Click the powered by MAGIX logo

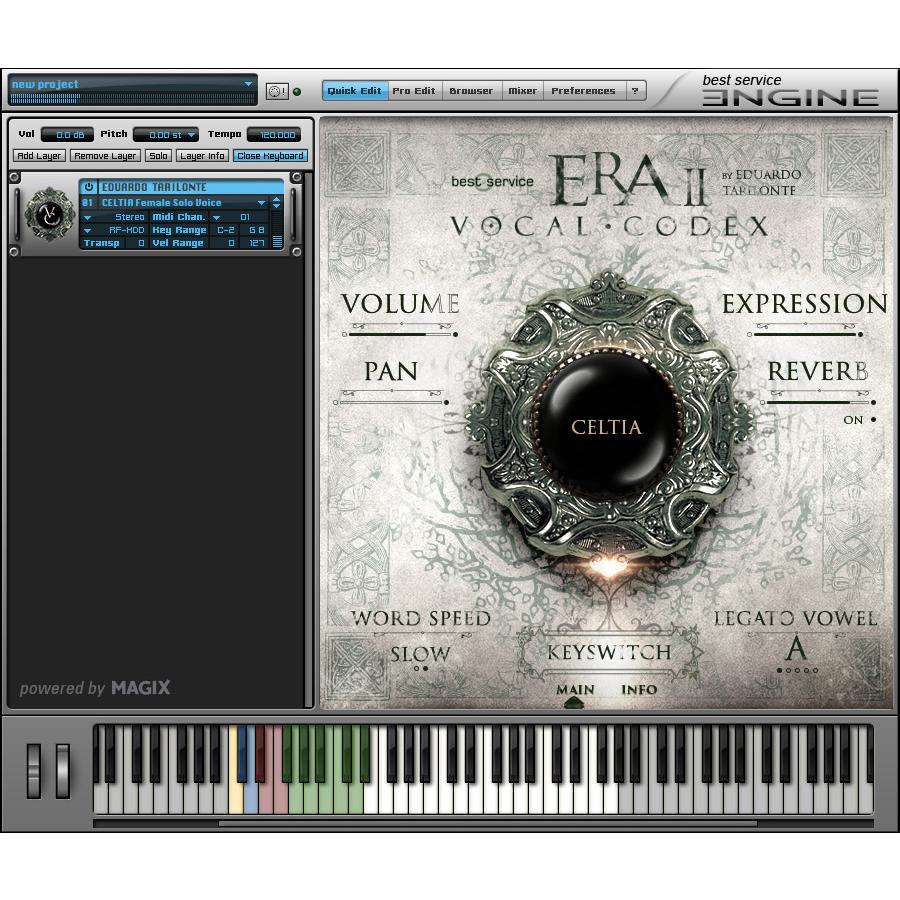pyautogui.click(x=95, y=688)
